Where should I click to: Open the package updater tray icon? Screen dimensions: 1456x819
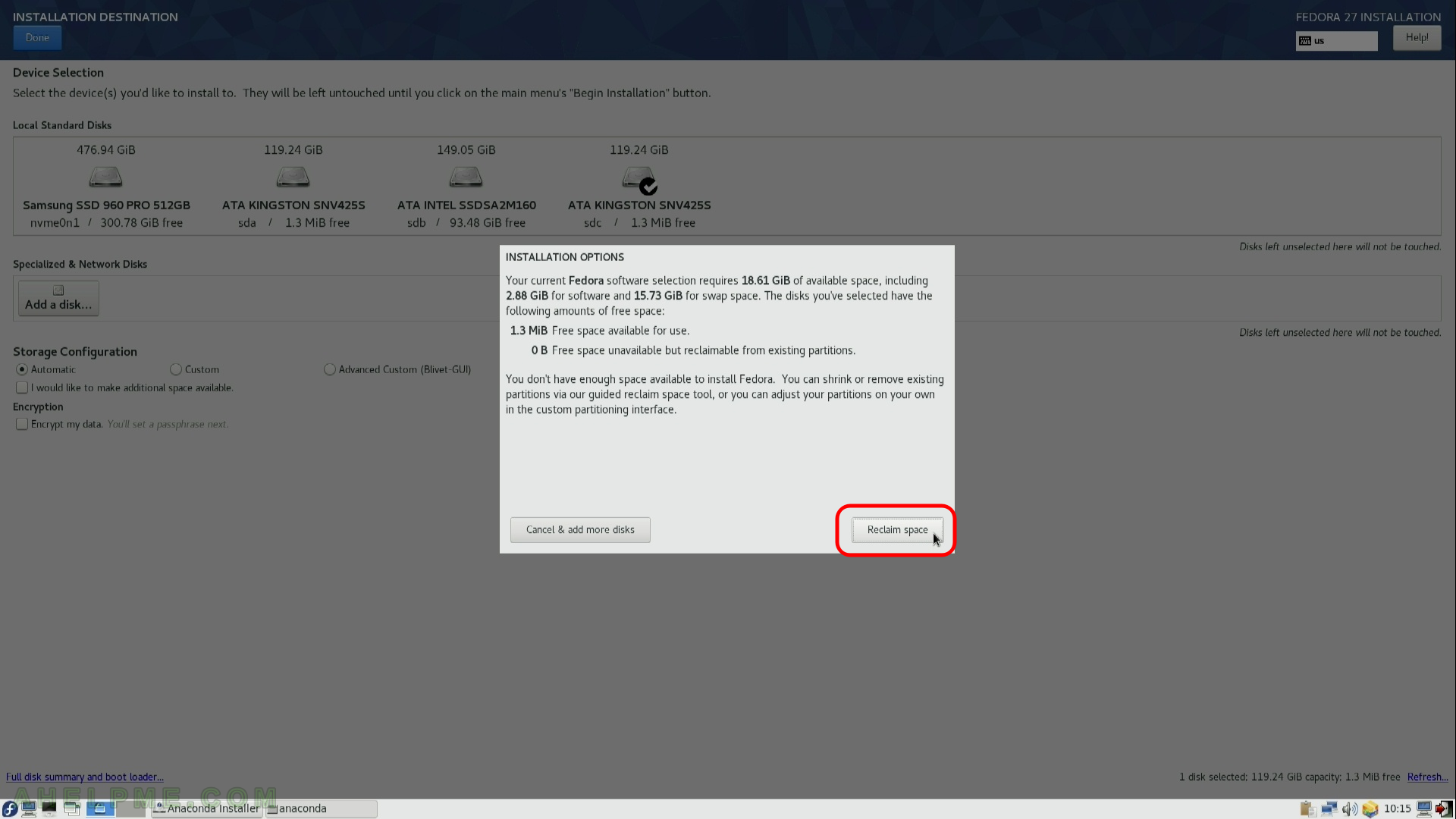(x=1370, y=809)
